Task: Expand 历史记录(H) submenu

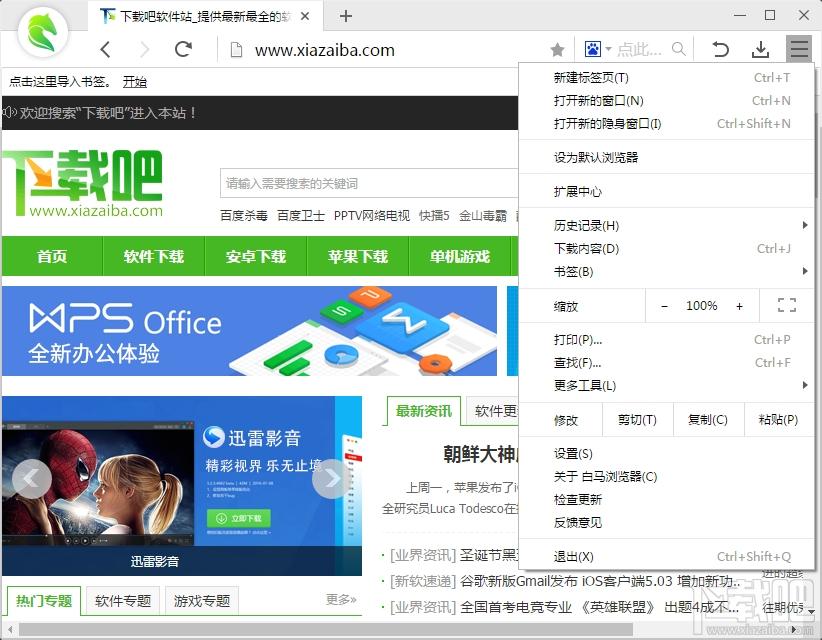Action: [666, 226]
